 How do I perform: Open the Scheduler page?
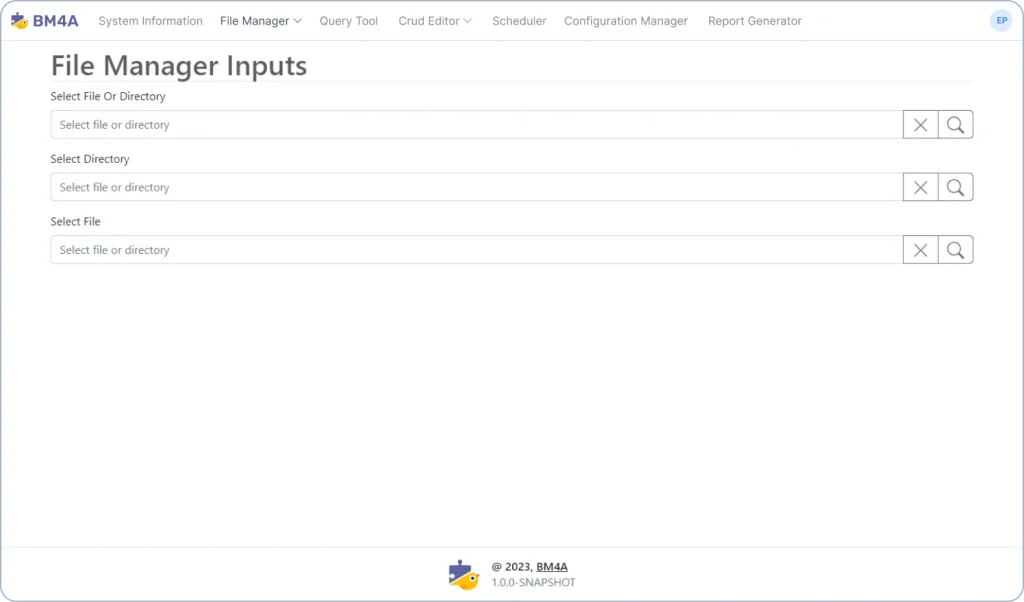click(x=519, y=21)
